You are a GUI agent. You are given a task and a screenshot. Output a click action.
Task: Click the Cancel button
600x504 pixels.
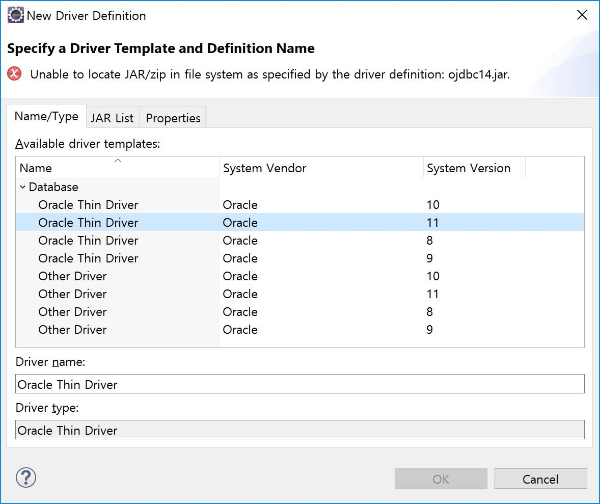click(x=540, y=479)
